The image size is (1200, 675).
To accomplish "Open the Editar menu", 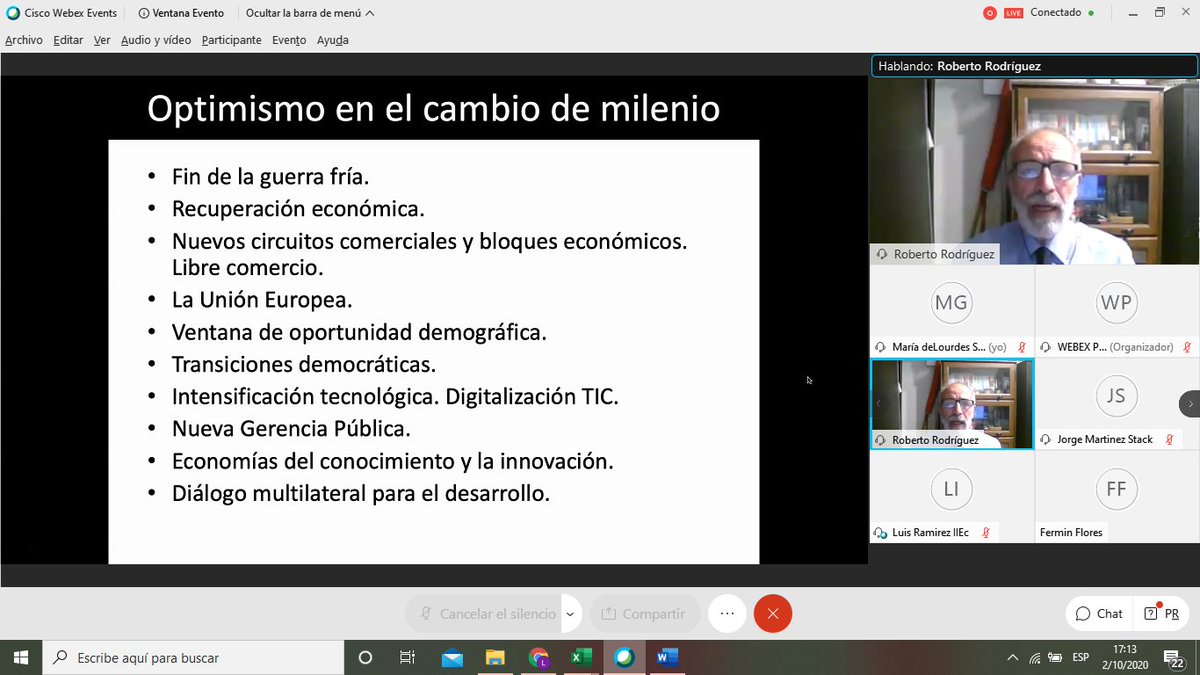I will coord(68,40).
